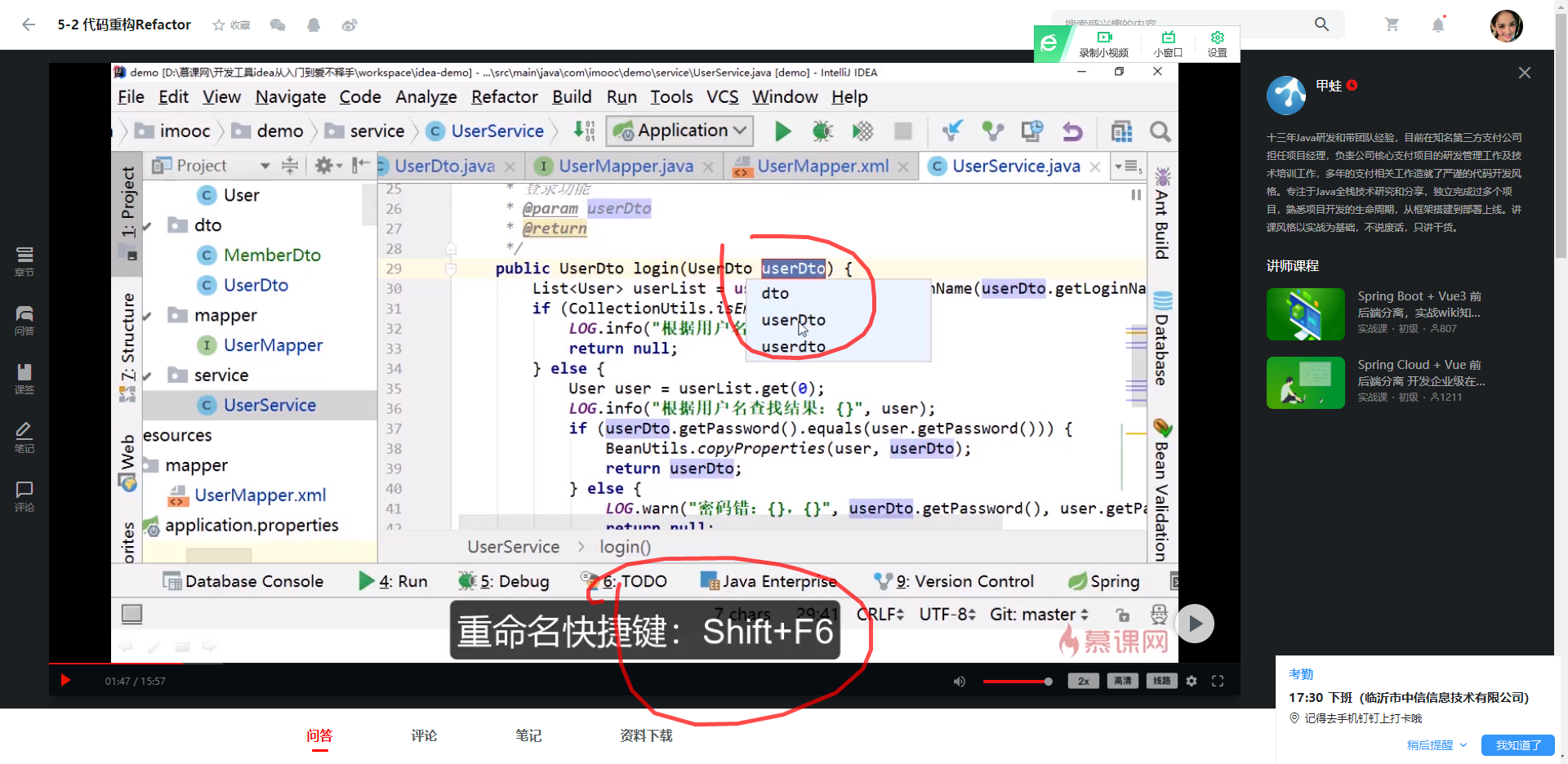Collapse the mapper package folder
1568x764 pixels.
point(148,315)
